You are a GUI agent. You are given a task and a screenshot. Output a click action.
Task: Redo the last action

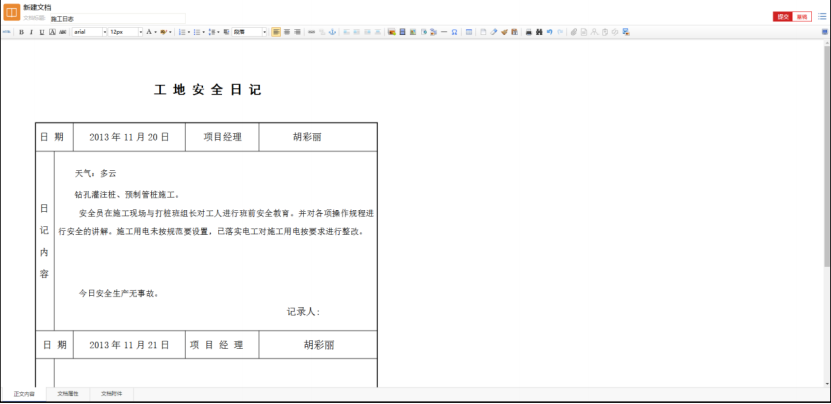coord(560,32)
